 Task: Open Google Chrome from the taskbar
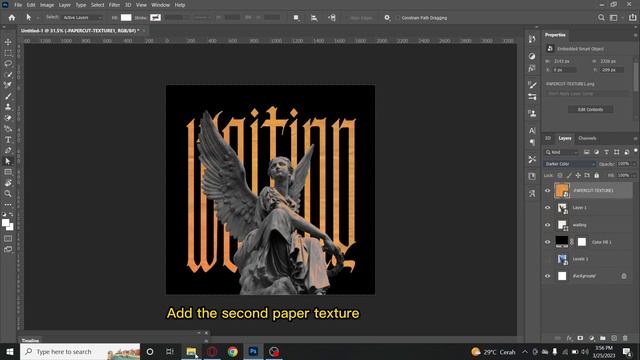tap(233, 351)
